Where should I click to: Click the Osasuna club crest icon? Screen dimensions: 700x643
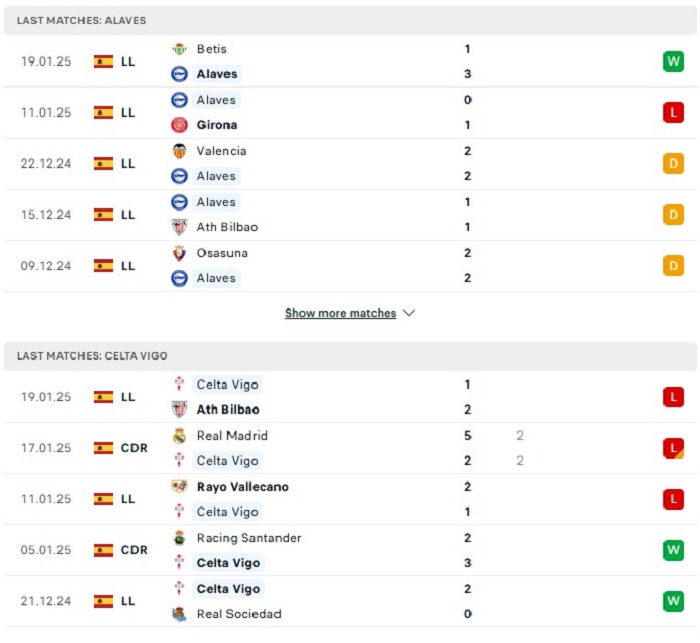(x=179, y=253)
